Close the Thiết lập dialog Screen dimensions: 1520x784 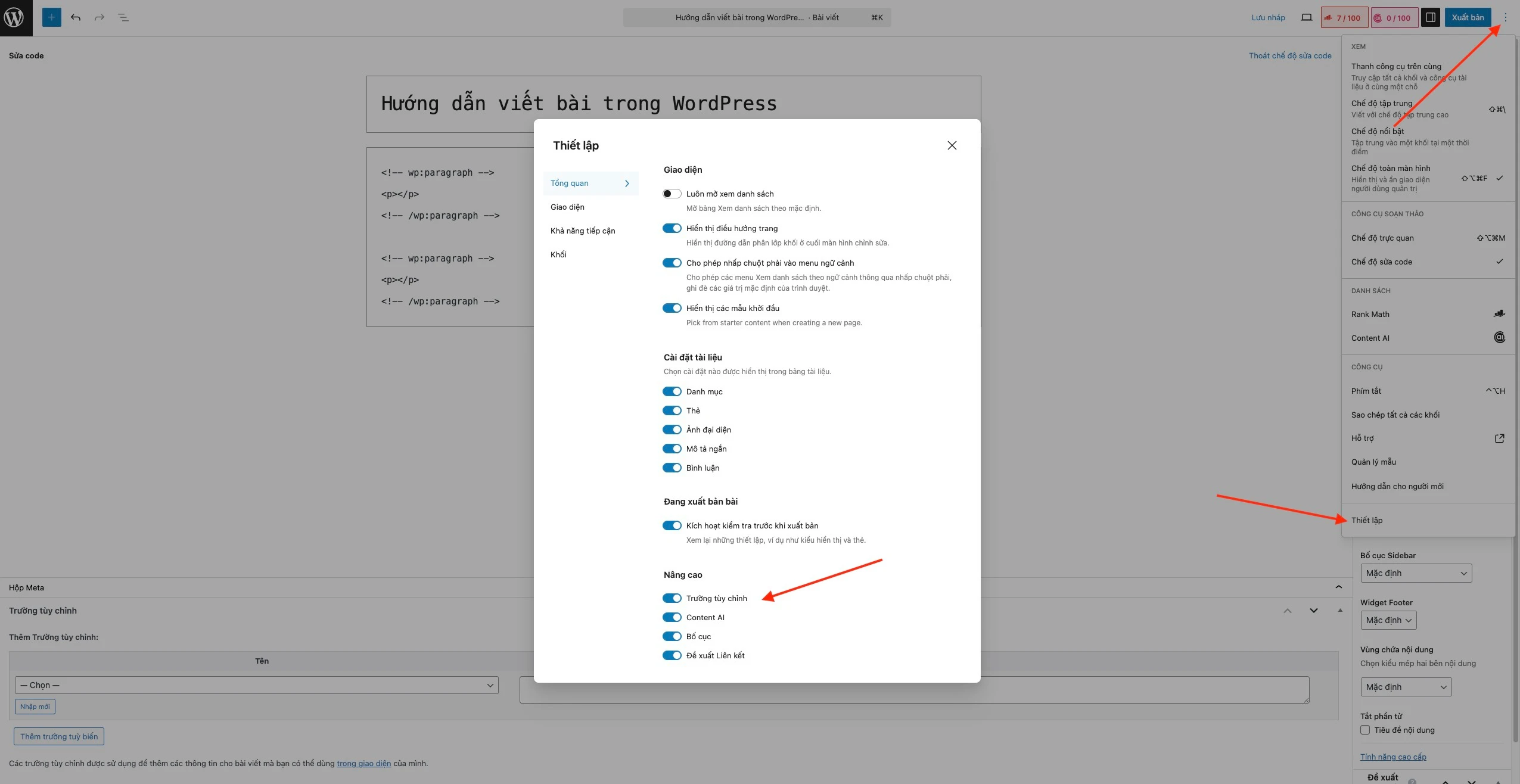(x=952, y=145)
